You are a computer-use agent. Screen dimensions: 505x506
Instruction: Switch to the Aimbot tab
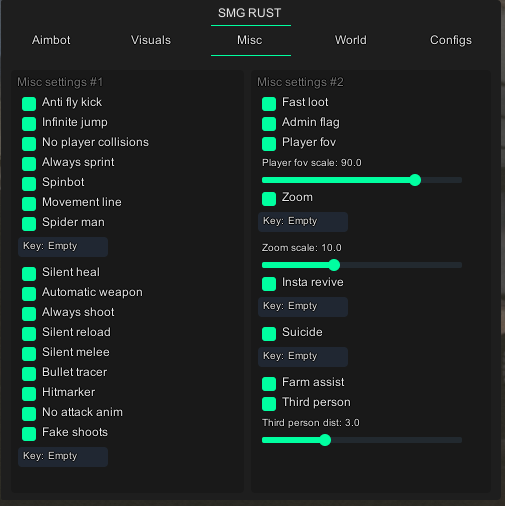[x=51, y=40]
